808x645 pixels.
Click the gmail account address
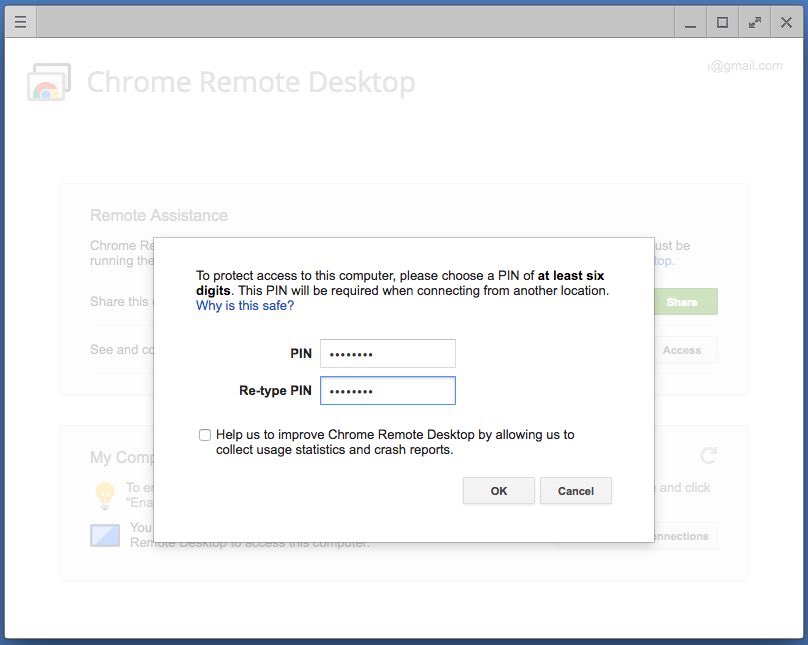tap(745, 66)
